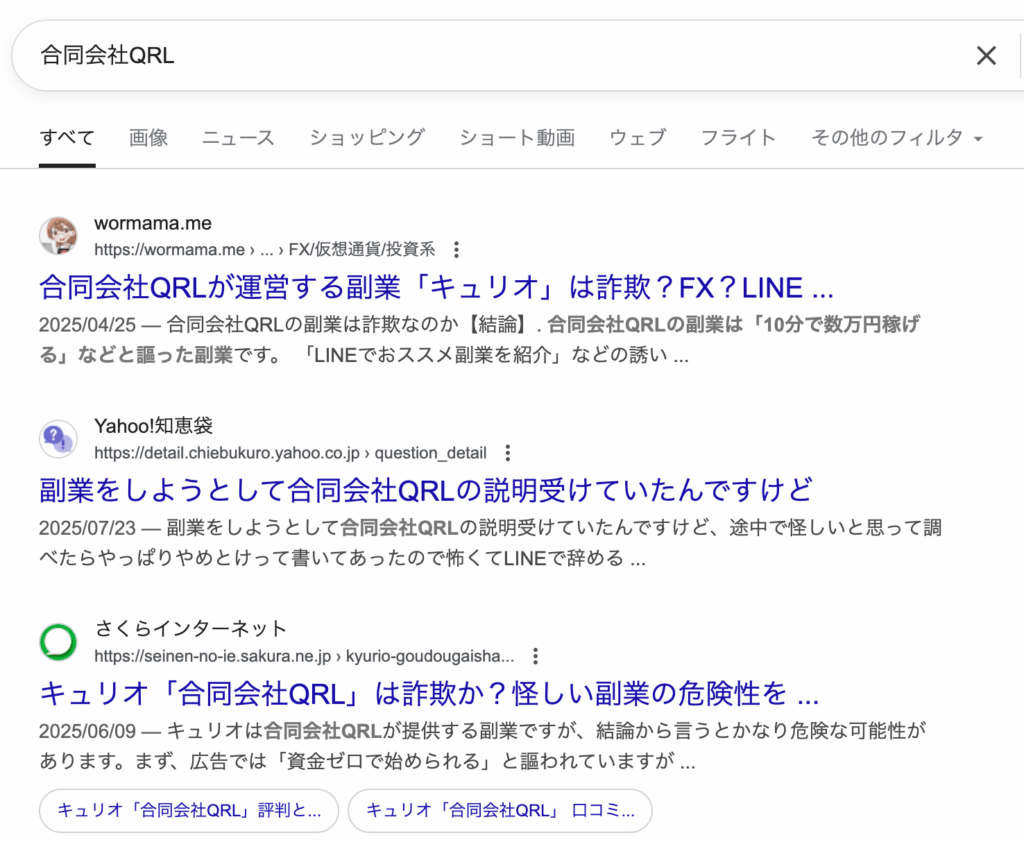The height and width of the screenshot is (842, 1024).
Task: Click the キュリオ「合同会社QRL」評判と... sitelink chip
Action: click(x=189, y=811)
